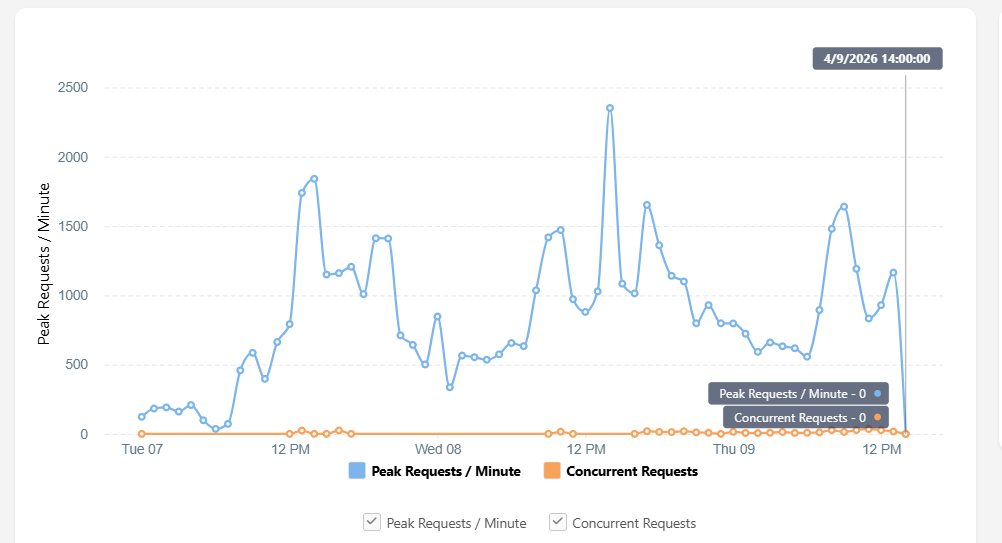Click the 12 PM label between Tue 07 and Wed 08
Screen dimensions: 1002x543
click(290, 449)
